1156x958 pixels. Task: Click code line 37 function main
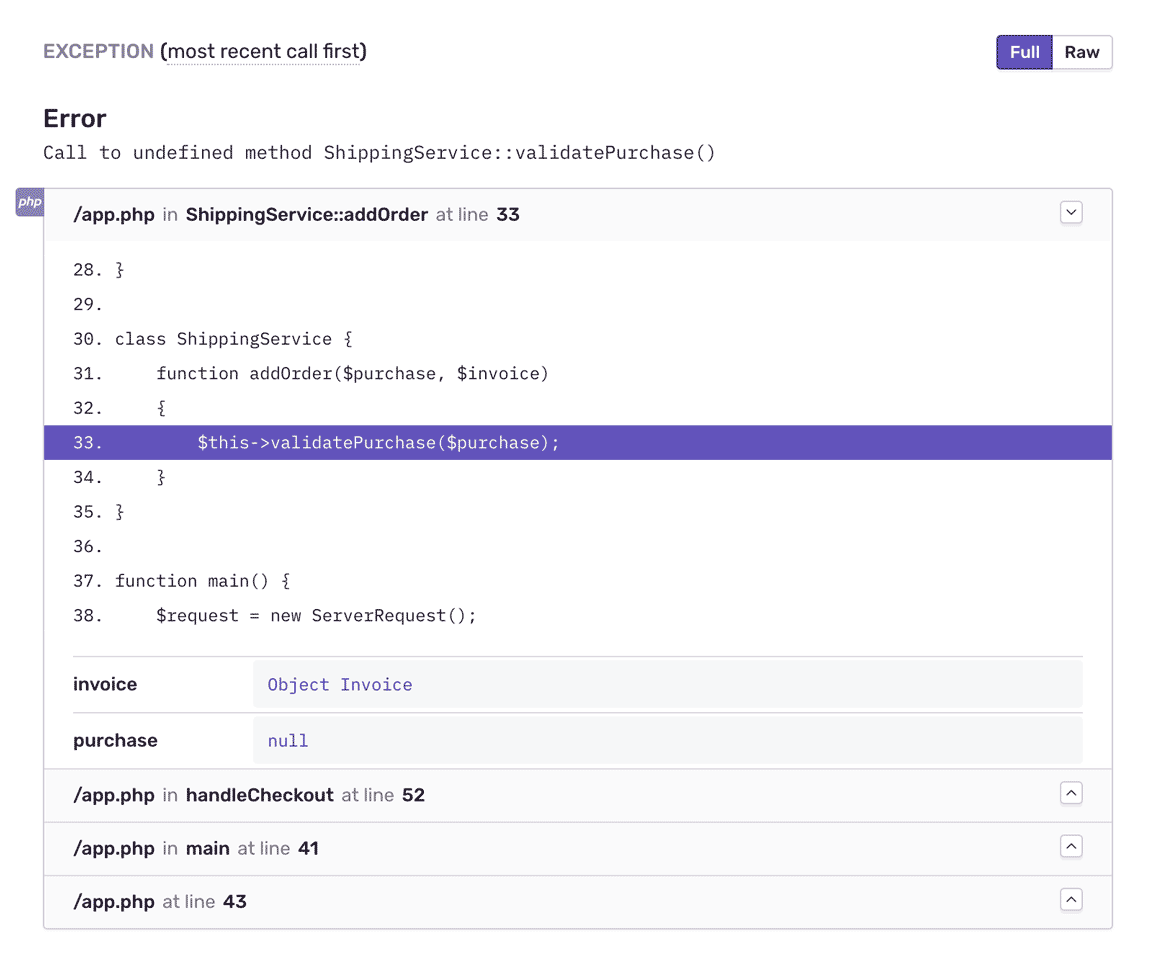click(x=202, y=581)
